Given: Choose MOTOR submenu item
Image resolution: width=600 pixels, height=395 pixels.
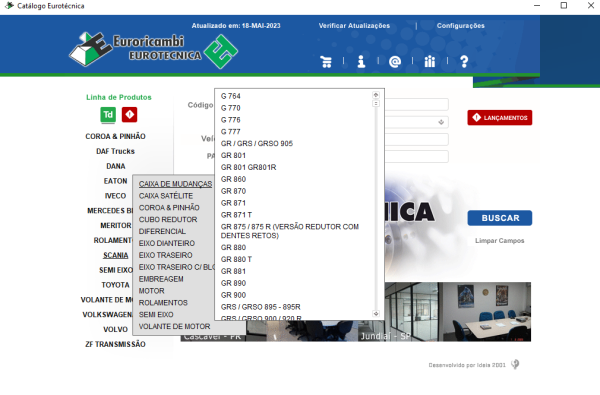Looking at the screenshot, I should coord(152,291).
